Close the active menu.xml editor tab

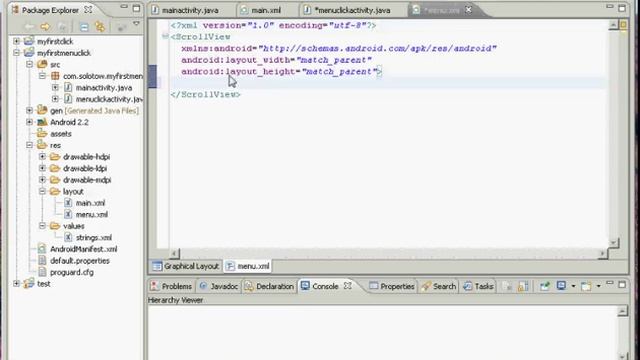tap(469, 9)
